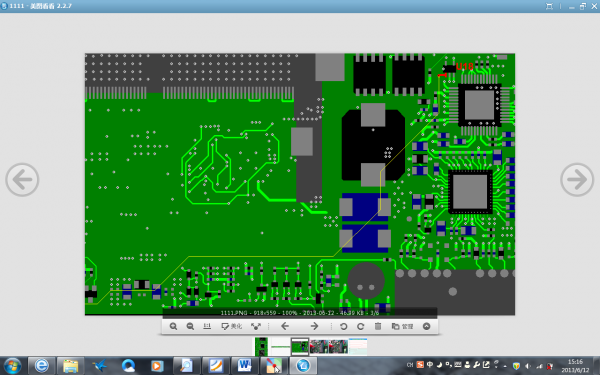Delete current image with the trash icon
This screenshot has height=375, width=600.
[378, 326]
